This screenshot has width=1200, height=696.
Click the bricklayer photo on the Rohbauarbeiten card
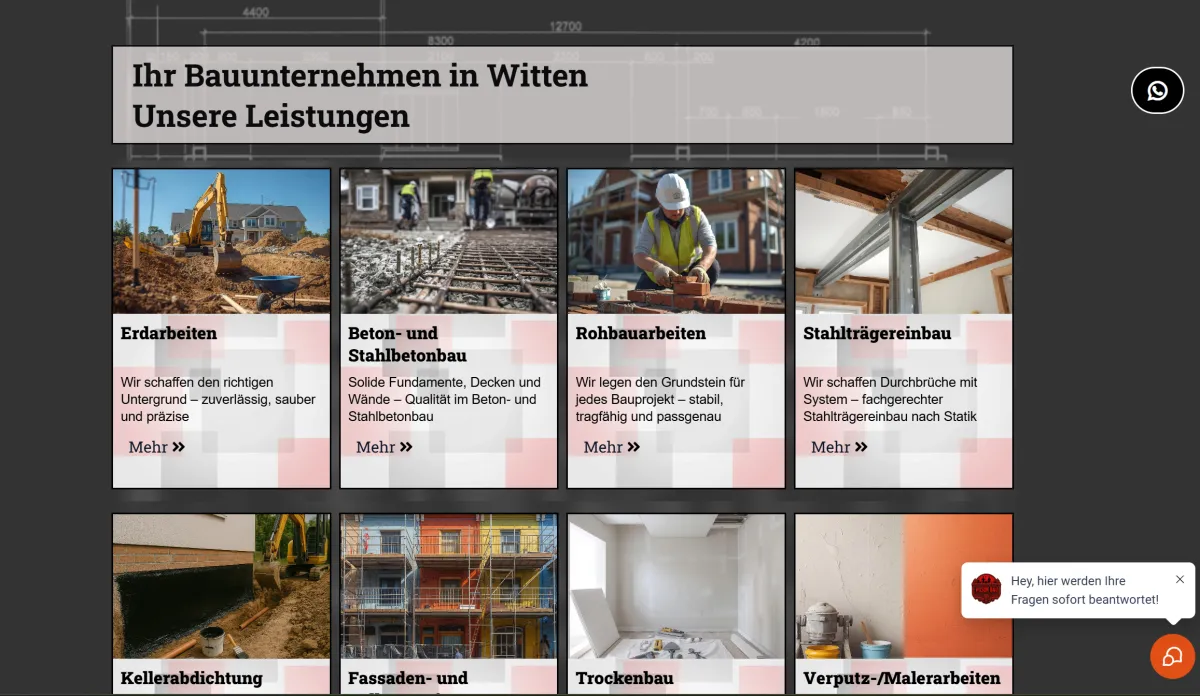click(x=676, y=240)
